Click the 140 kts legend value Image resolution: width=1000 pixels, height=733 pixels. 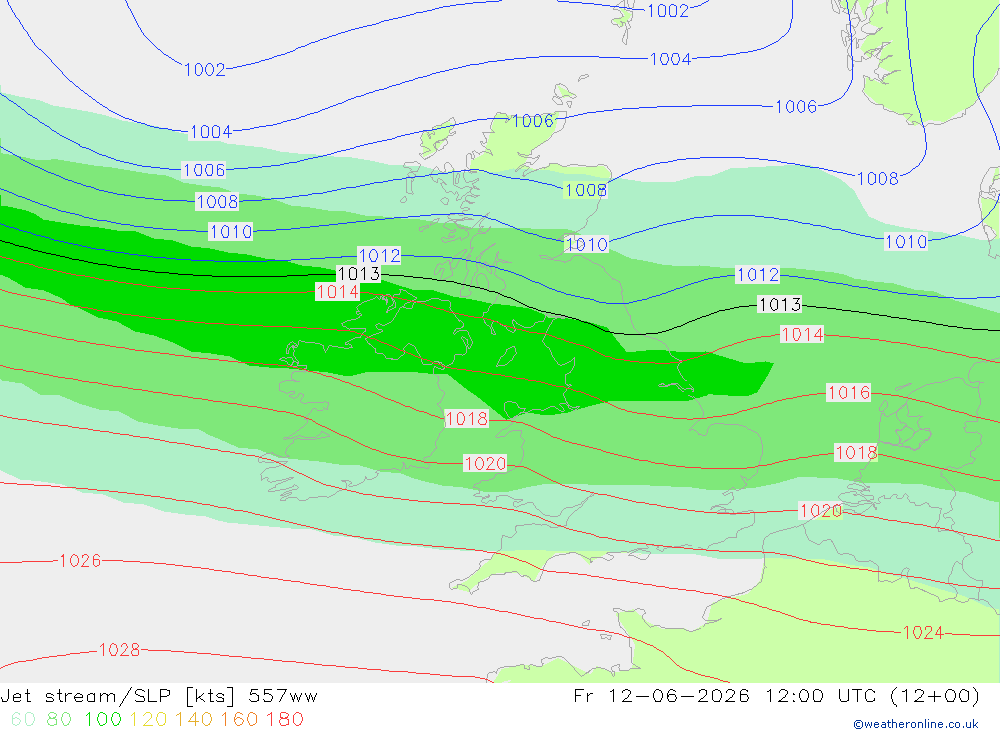pyautogui.click(x=194, y=719)
